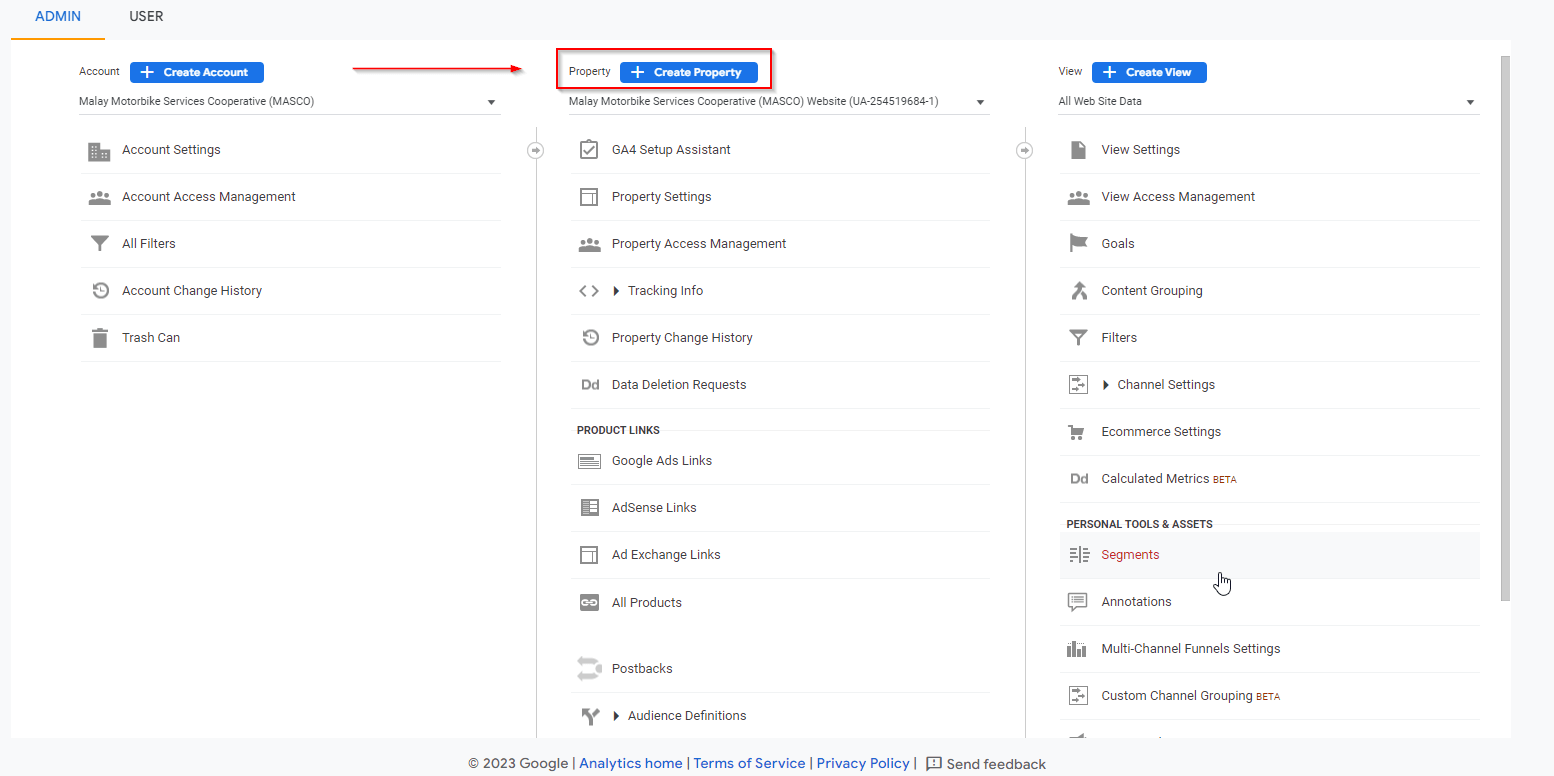Click the Account Settings building icon
The image size is (1554, 776).
99,151
